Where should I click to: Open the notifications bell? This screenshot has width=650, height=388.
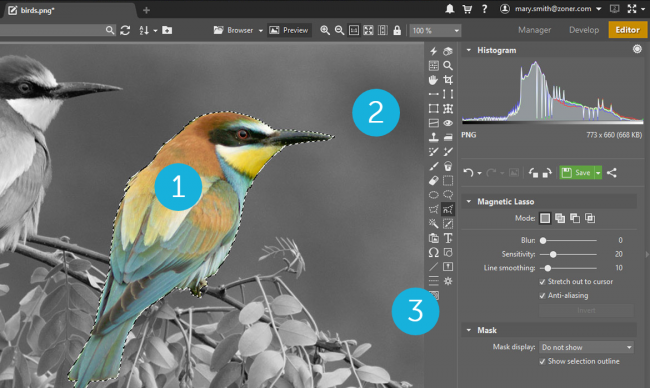tap(449, 9)
